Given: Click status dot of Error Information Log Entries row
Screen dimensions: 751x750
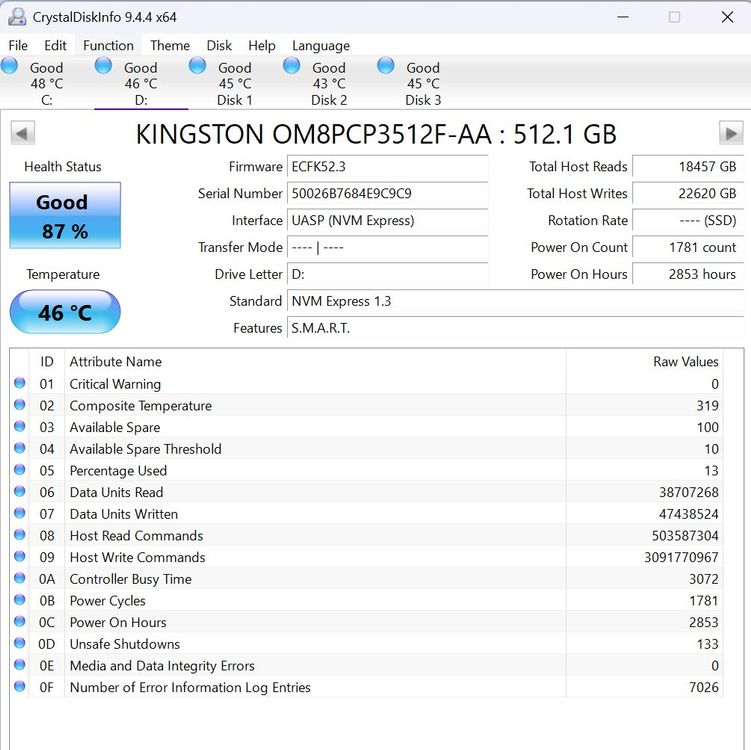Looking at the screenshot, I should tap(20, 686).
